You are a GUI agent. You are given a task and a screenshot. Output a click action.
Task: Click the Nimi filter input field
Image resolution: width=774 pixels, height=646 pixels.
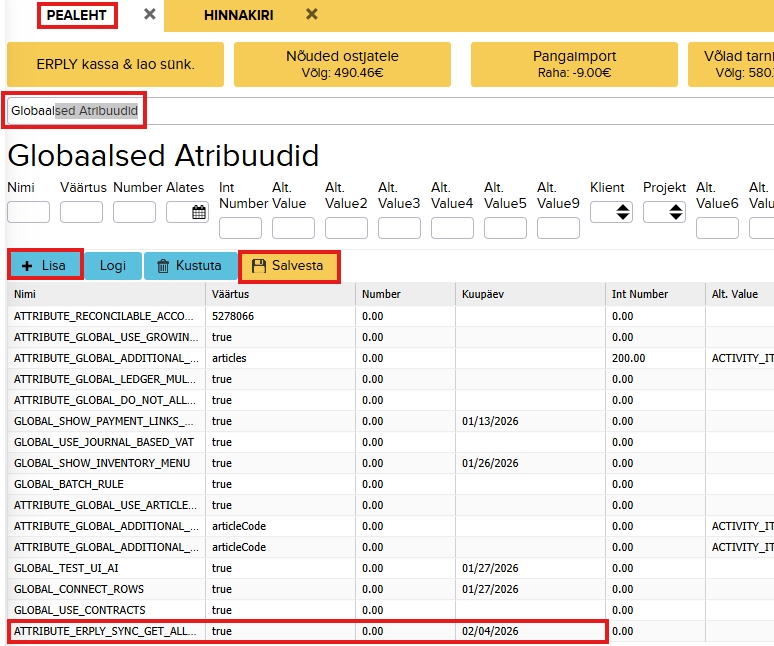[x=28, y=212]
